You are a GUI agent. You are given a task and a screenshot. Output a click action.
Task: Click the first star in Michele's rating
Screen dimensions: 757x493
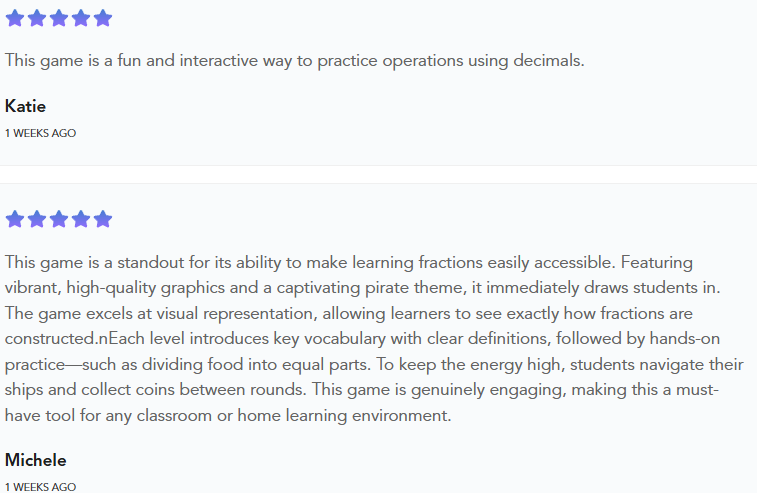(15, 219)
